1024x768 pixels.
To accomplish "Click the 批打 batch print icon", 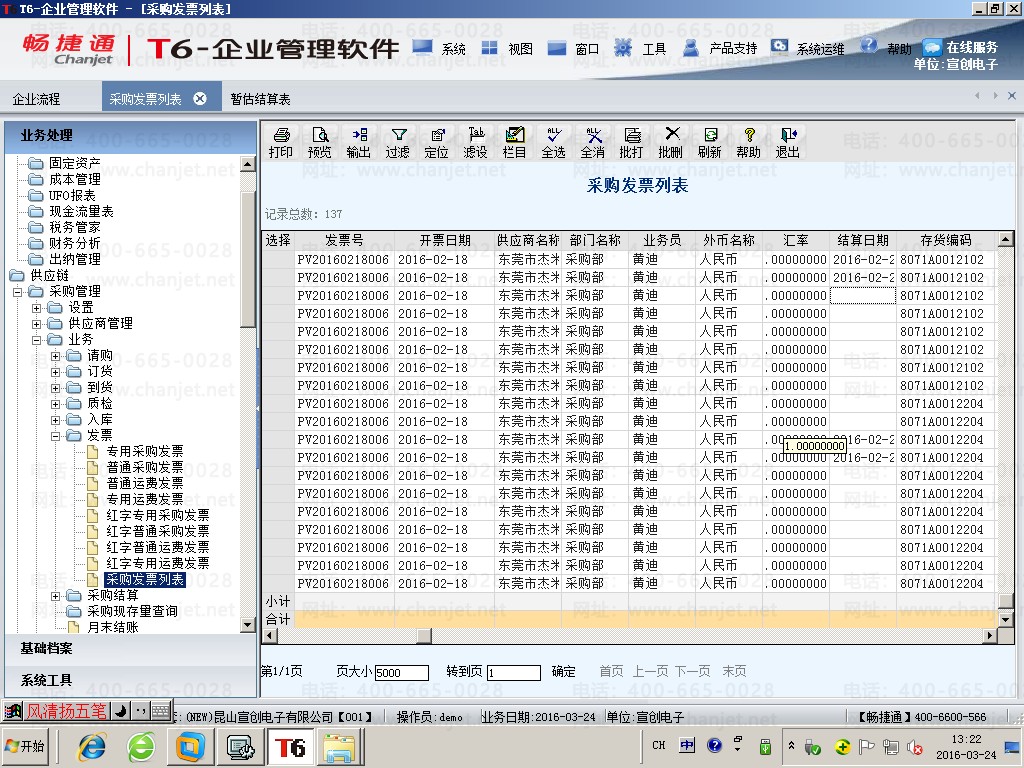I will click(x=632, y=142).
